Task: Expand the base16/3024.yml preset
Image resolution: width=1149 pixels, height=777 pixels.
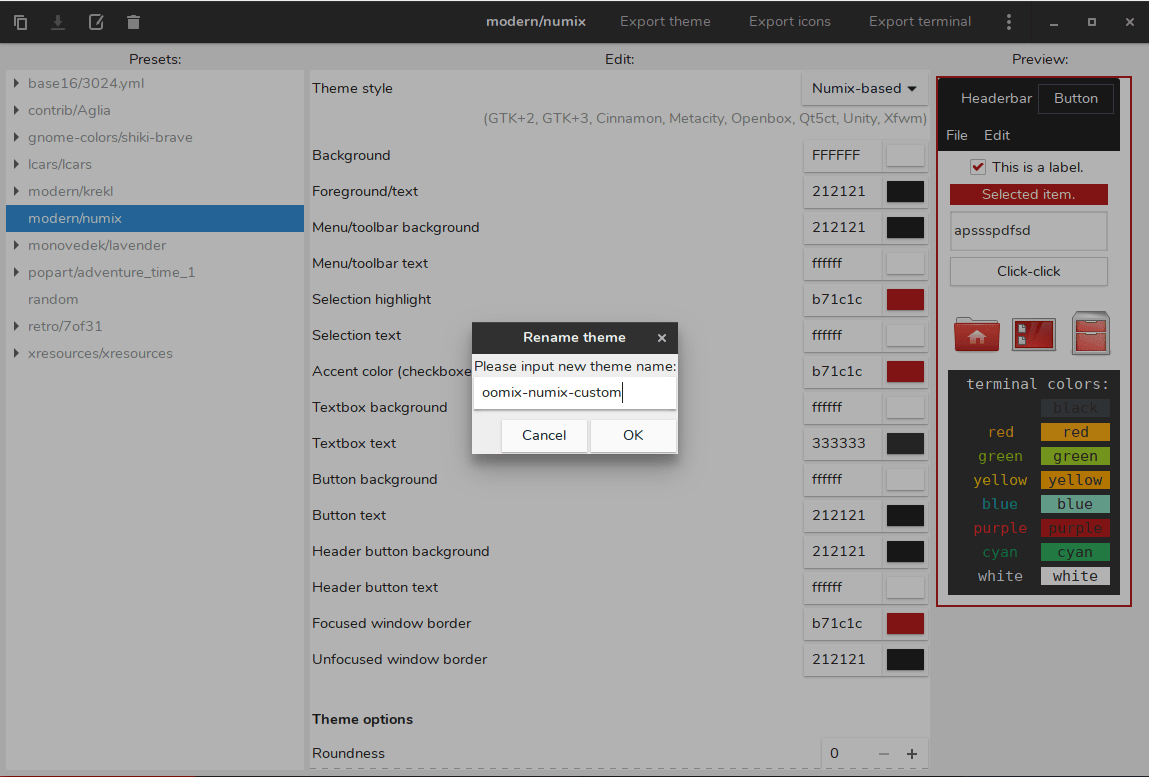Action: [17, 83]
